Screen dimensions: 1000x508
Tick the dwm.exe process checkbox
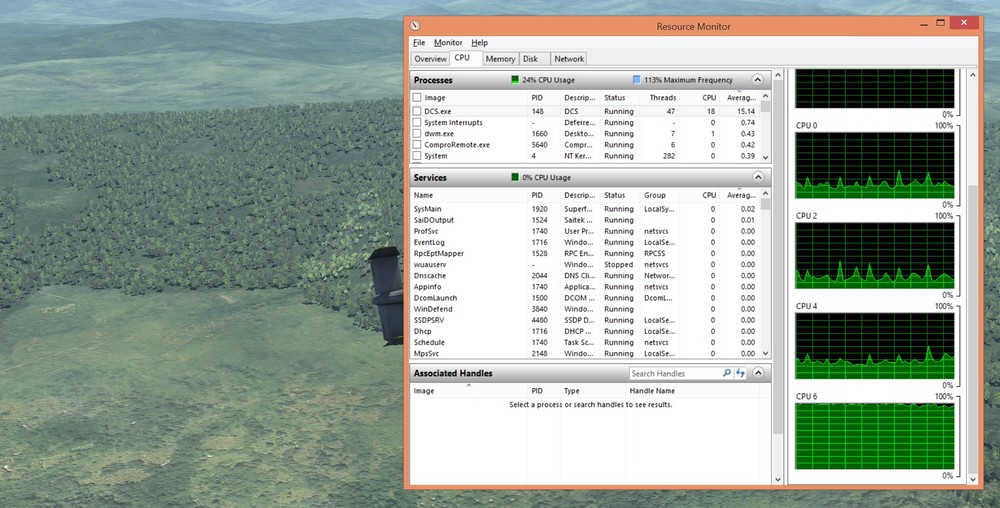417,134
